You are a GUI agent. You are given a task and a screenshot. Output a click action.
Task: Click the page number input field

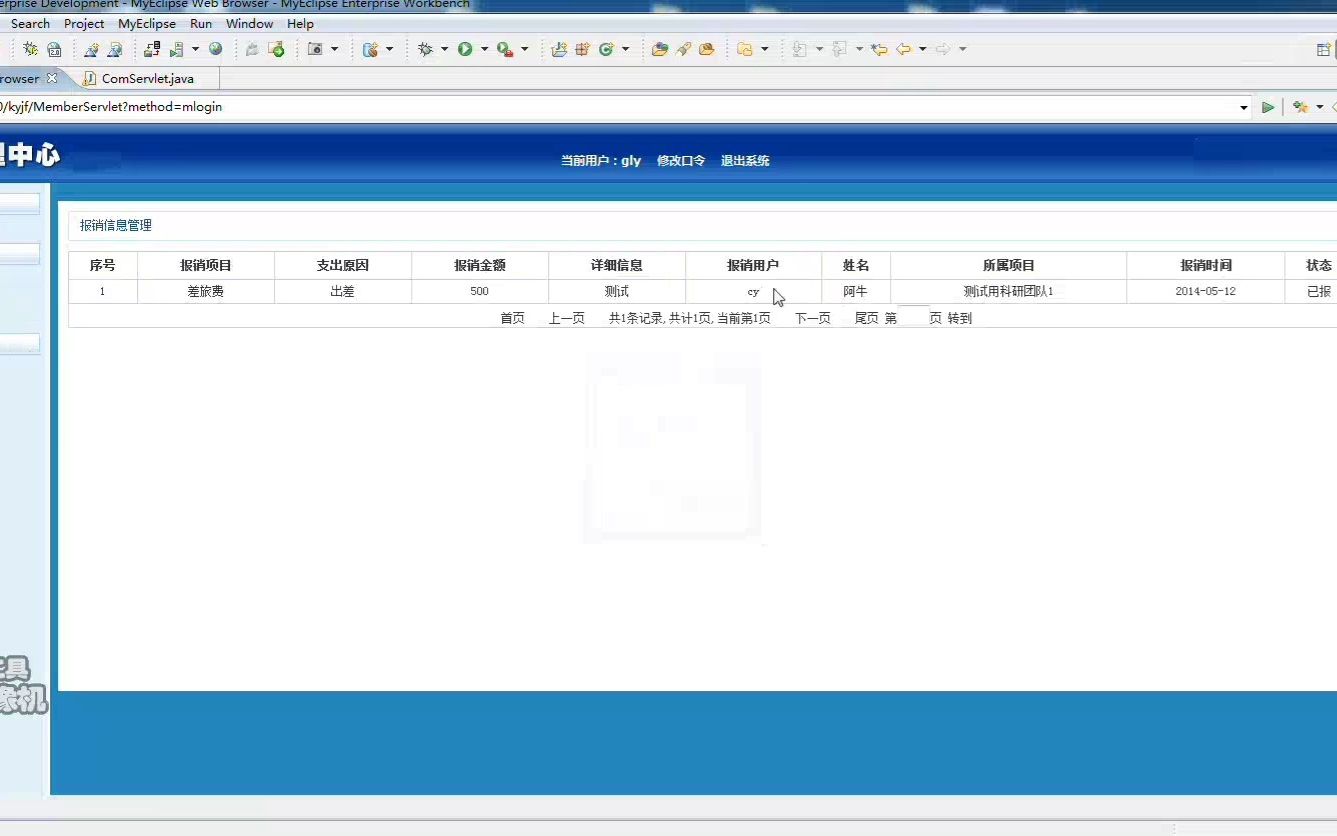coord(914,316)
